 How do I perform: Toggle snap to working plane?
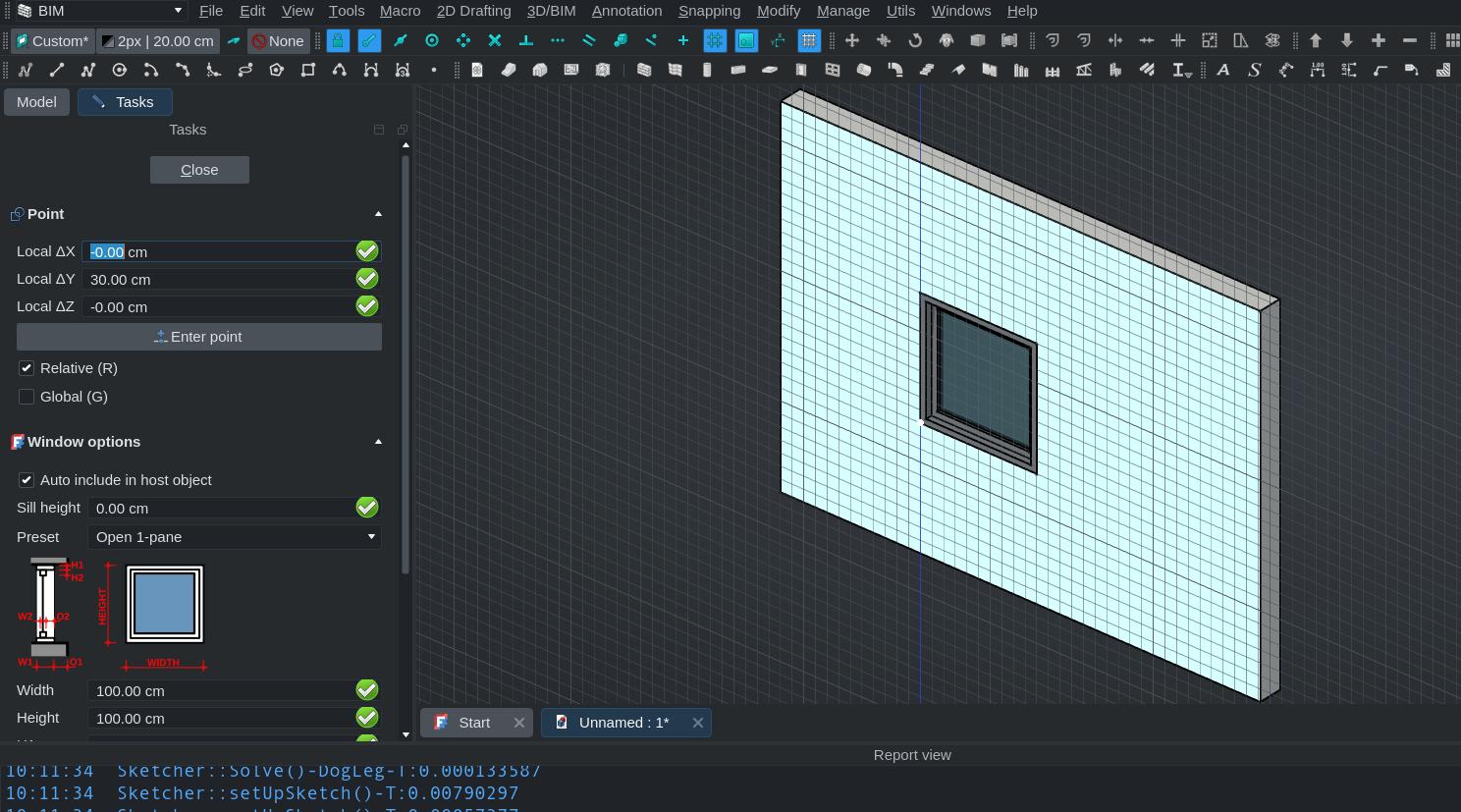[746, 40]
